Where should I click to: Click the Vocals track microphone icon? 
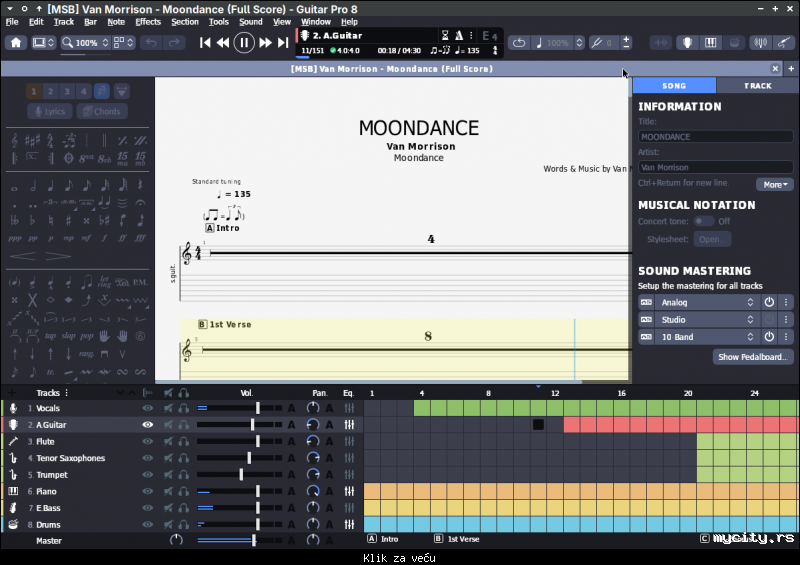pyautogui.click(x=14, y=408)
